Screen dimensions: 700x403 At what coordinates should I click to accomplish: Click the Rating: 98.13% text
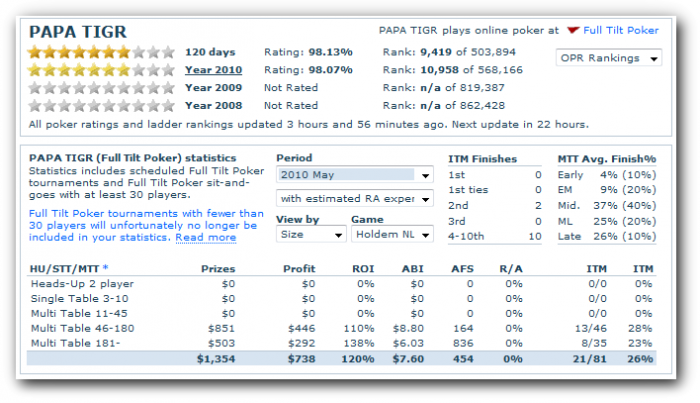(x=308, y=52)
